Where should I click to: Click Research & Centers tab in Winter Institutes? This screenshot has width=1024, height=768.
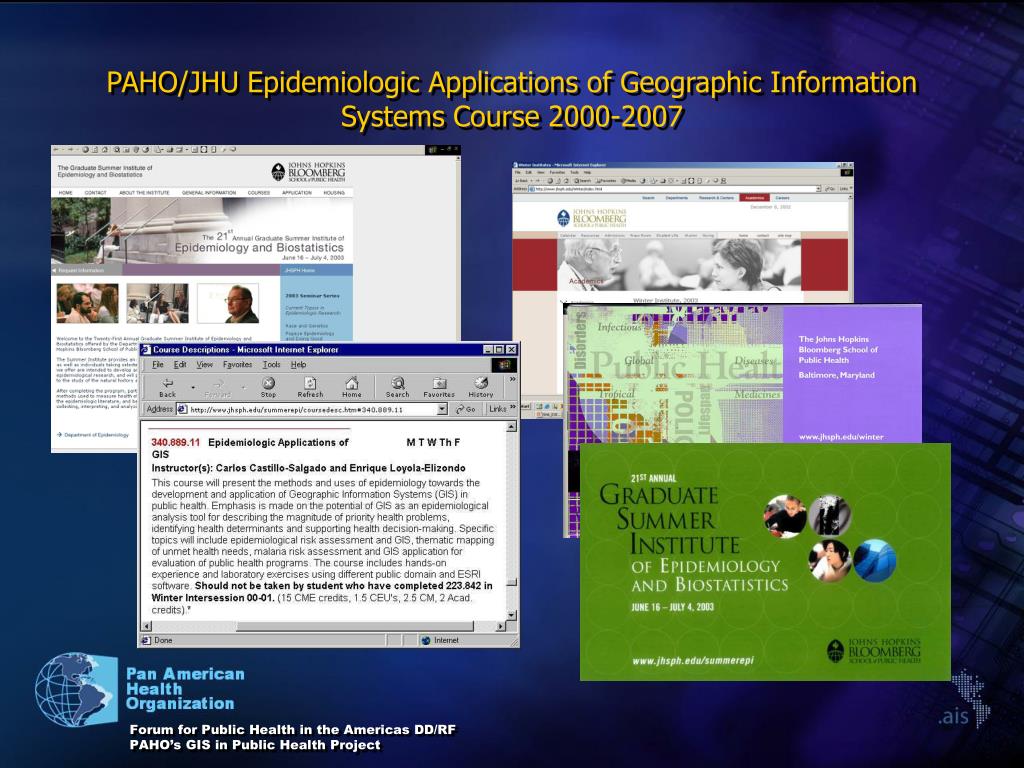(716, 198)
